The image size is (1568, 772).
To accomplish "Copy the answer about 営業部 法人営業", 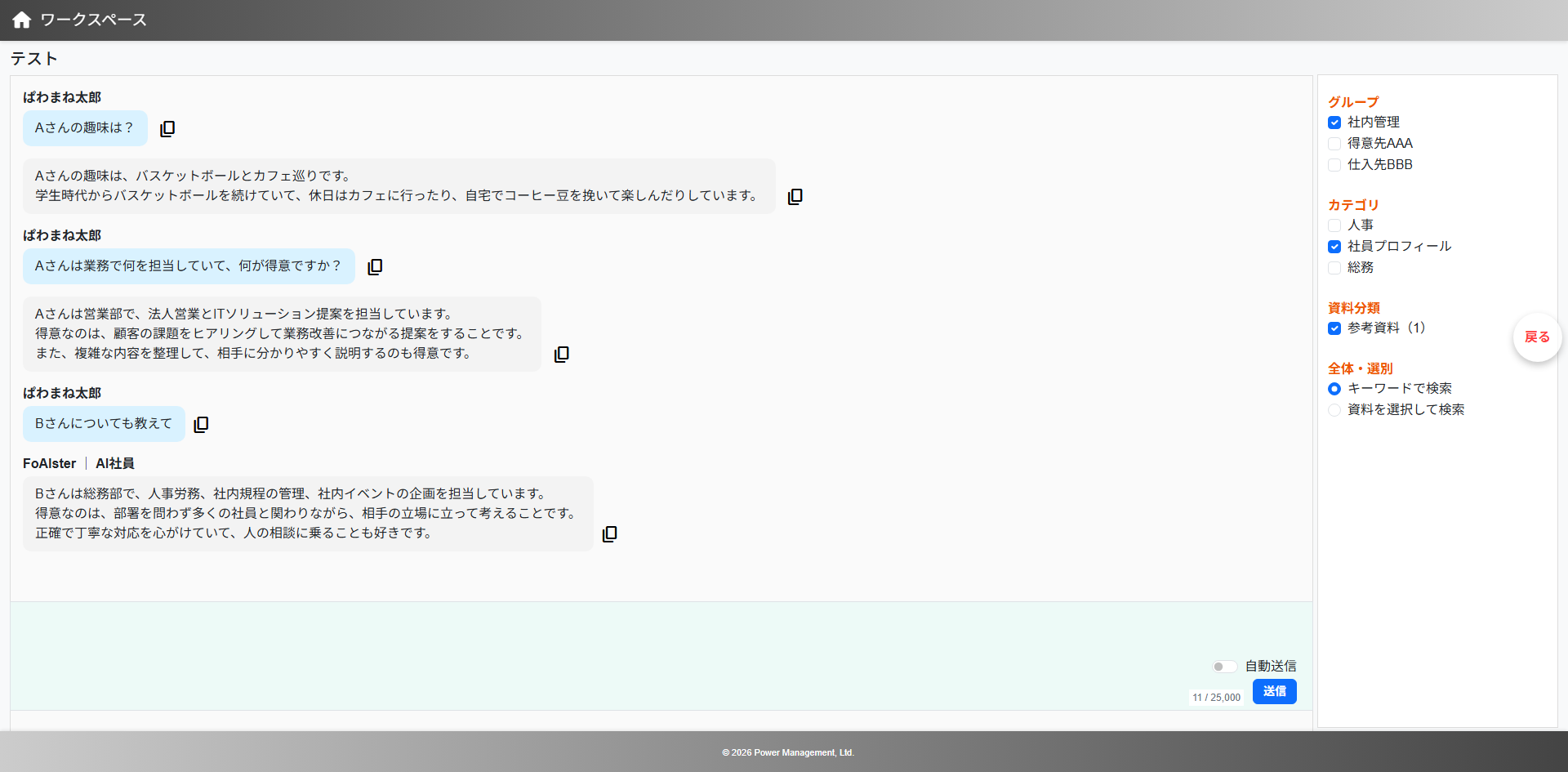I will click(562, 354).
